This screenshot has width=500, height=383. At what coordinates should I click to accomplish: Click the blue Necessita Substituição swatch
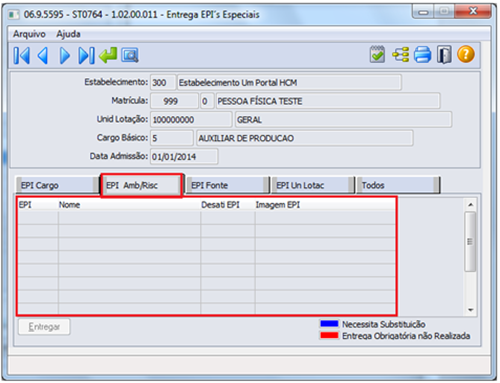[329, 324]
